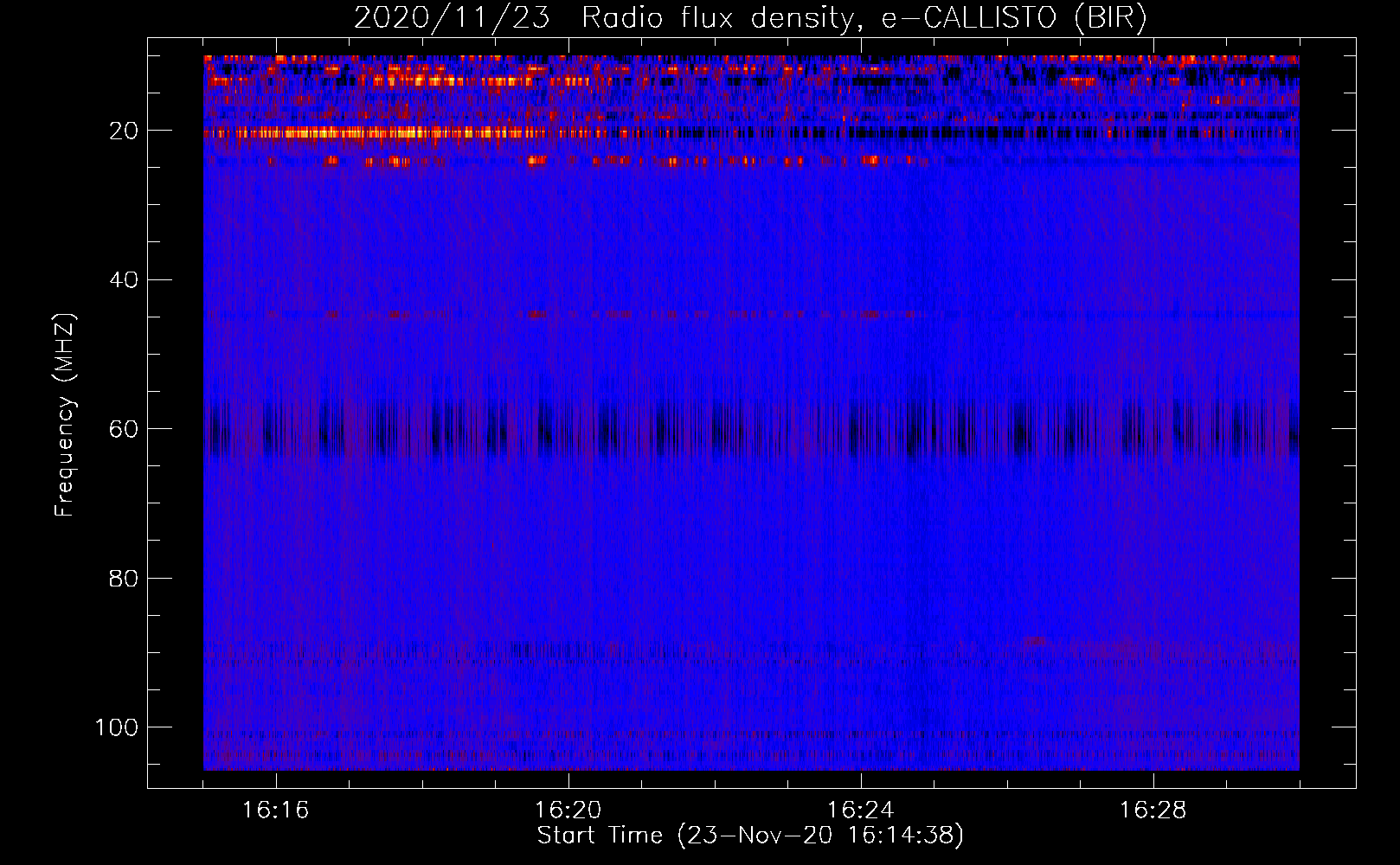
Task: Click the 60 MHz frequency tick label
Action: (124, 429)
